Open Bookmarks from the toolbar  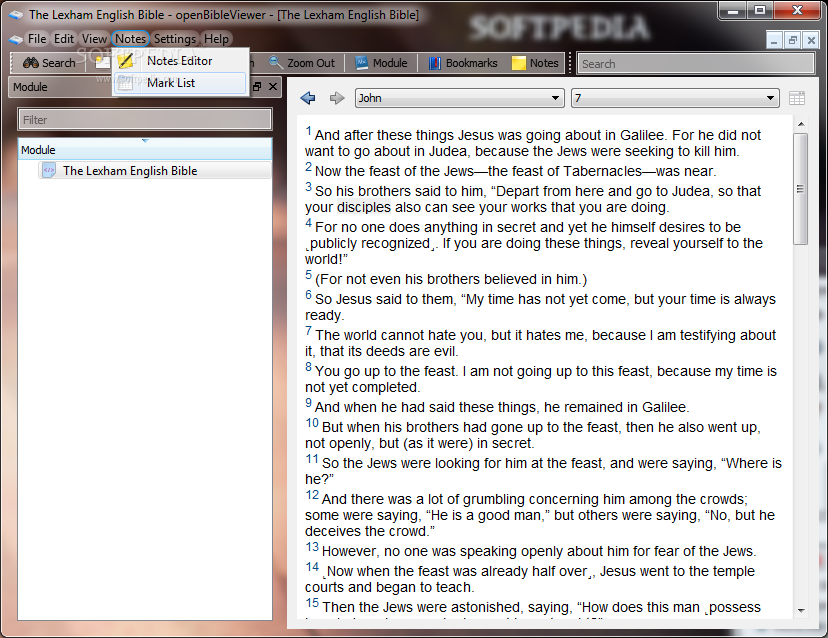click(463, 63)
